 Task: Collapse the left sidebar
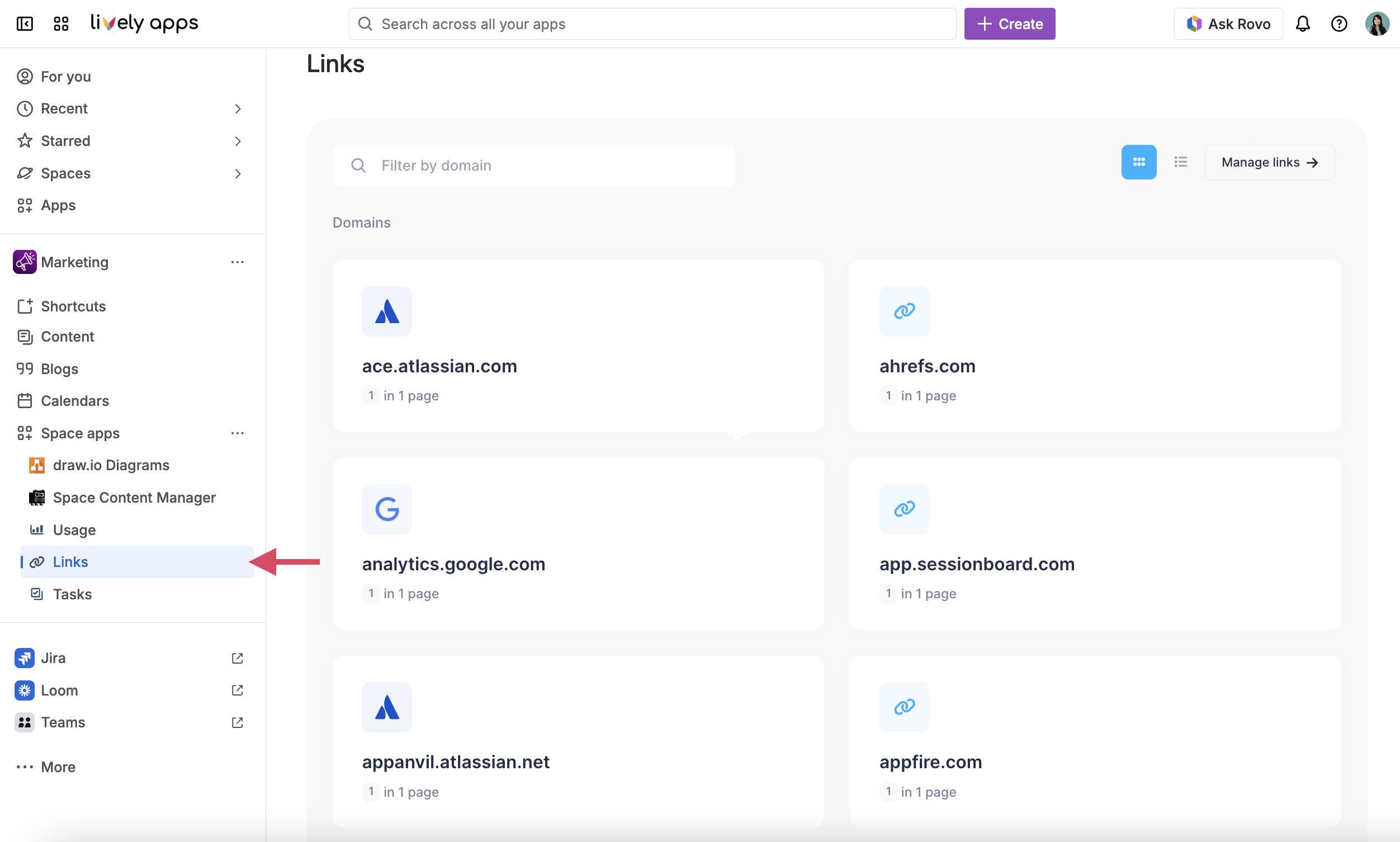coord(25,24)
